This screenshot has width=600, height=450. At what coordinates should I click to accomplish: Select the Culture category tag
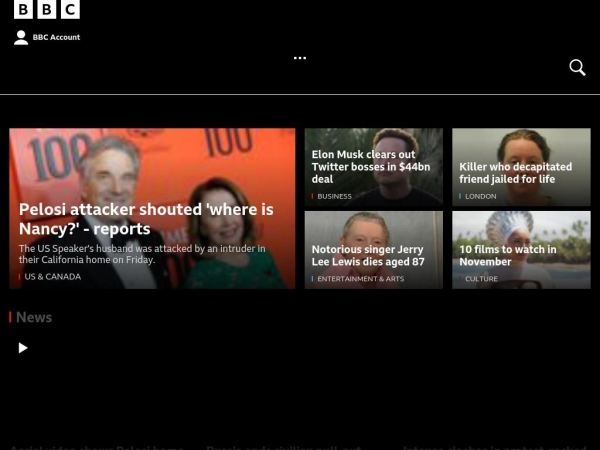coord(481,279)
